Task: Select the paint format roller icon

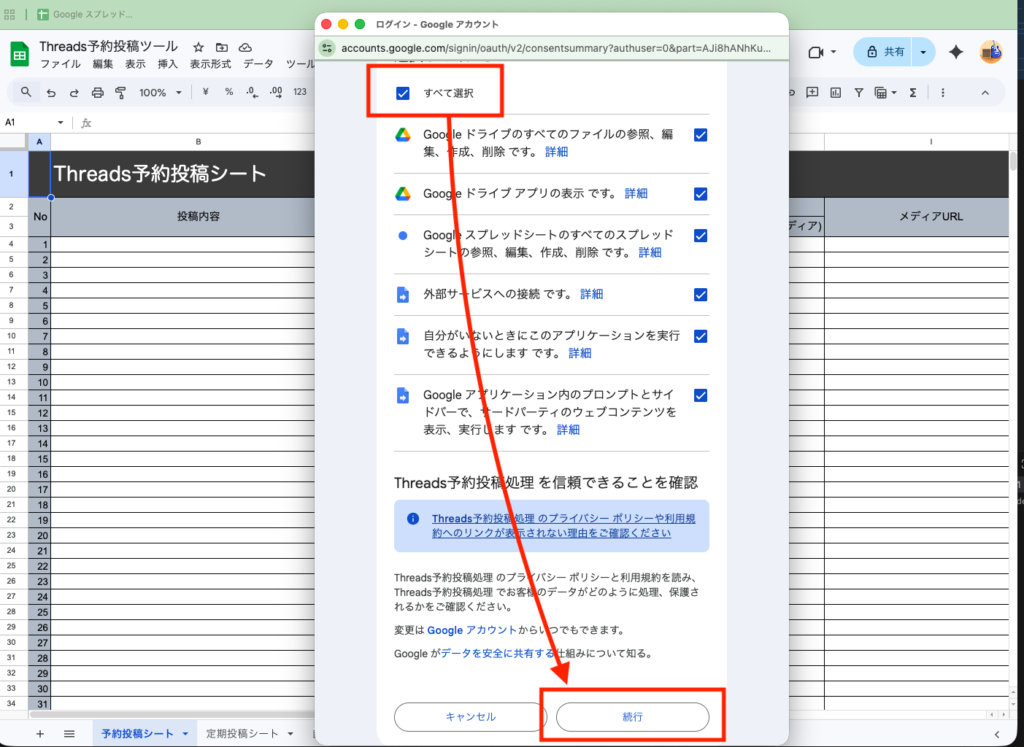Action: tap(120, 93)
